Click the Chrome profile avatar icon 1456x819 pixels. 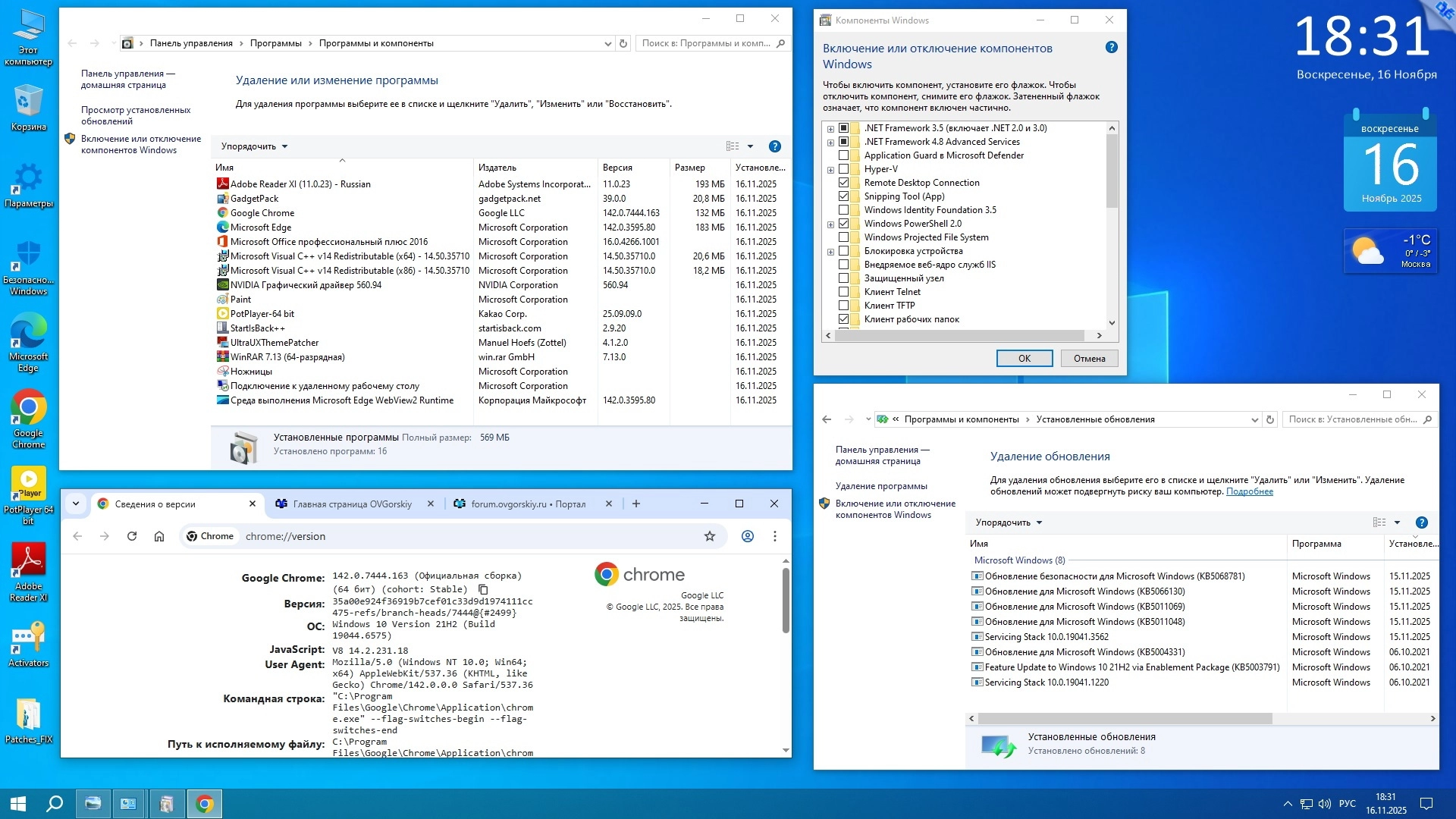point(747,536)
